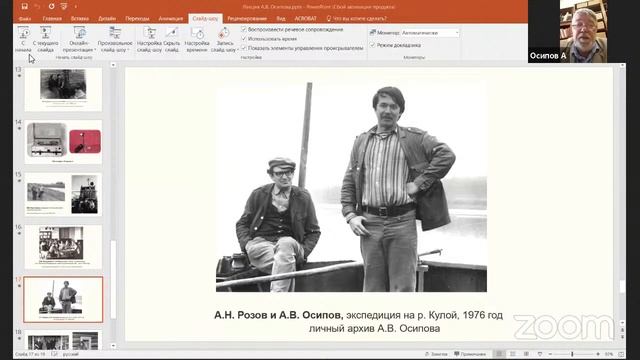The image size is (640, 360).
Task: Select slide 16 thumbnail
Action: [x=63, y=247]
